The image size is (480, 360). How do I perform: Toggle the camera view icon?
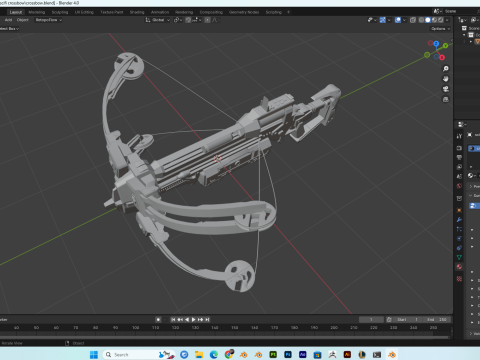click(446, 89)
